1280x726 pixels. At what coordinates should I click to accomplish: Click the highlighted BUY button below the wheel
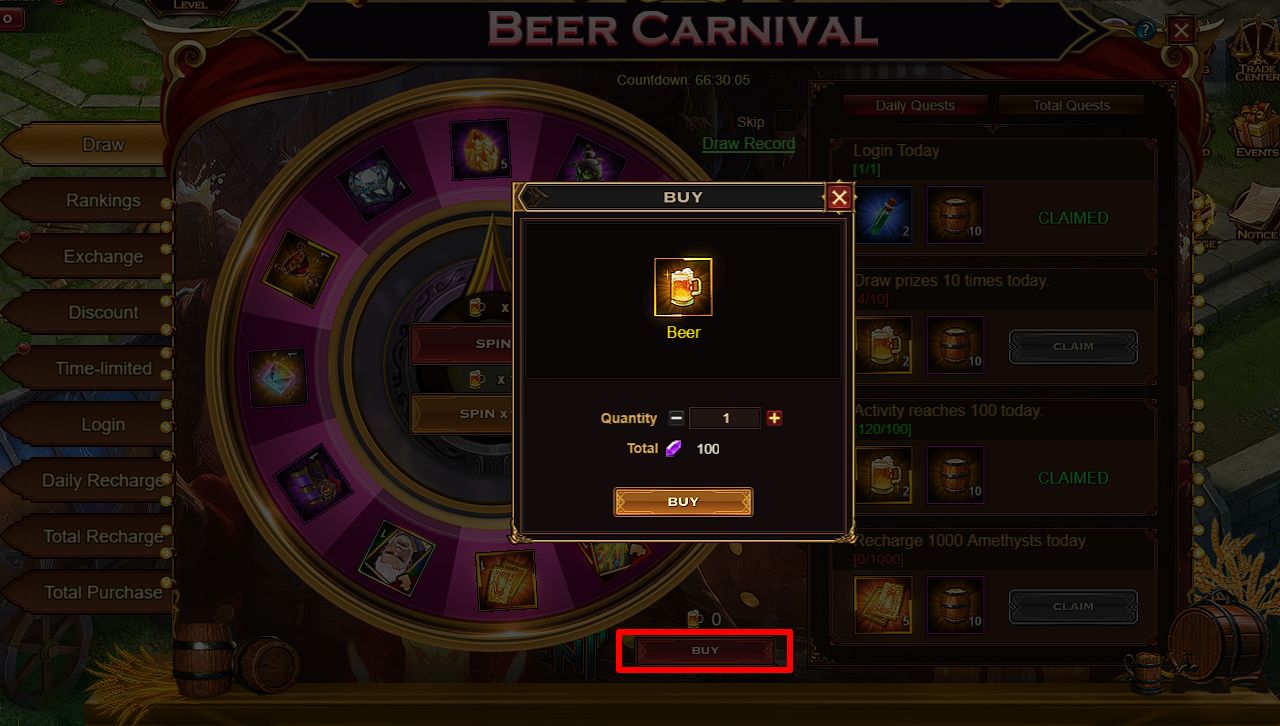click(705, 651)
